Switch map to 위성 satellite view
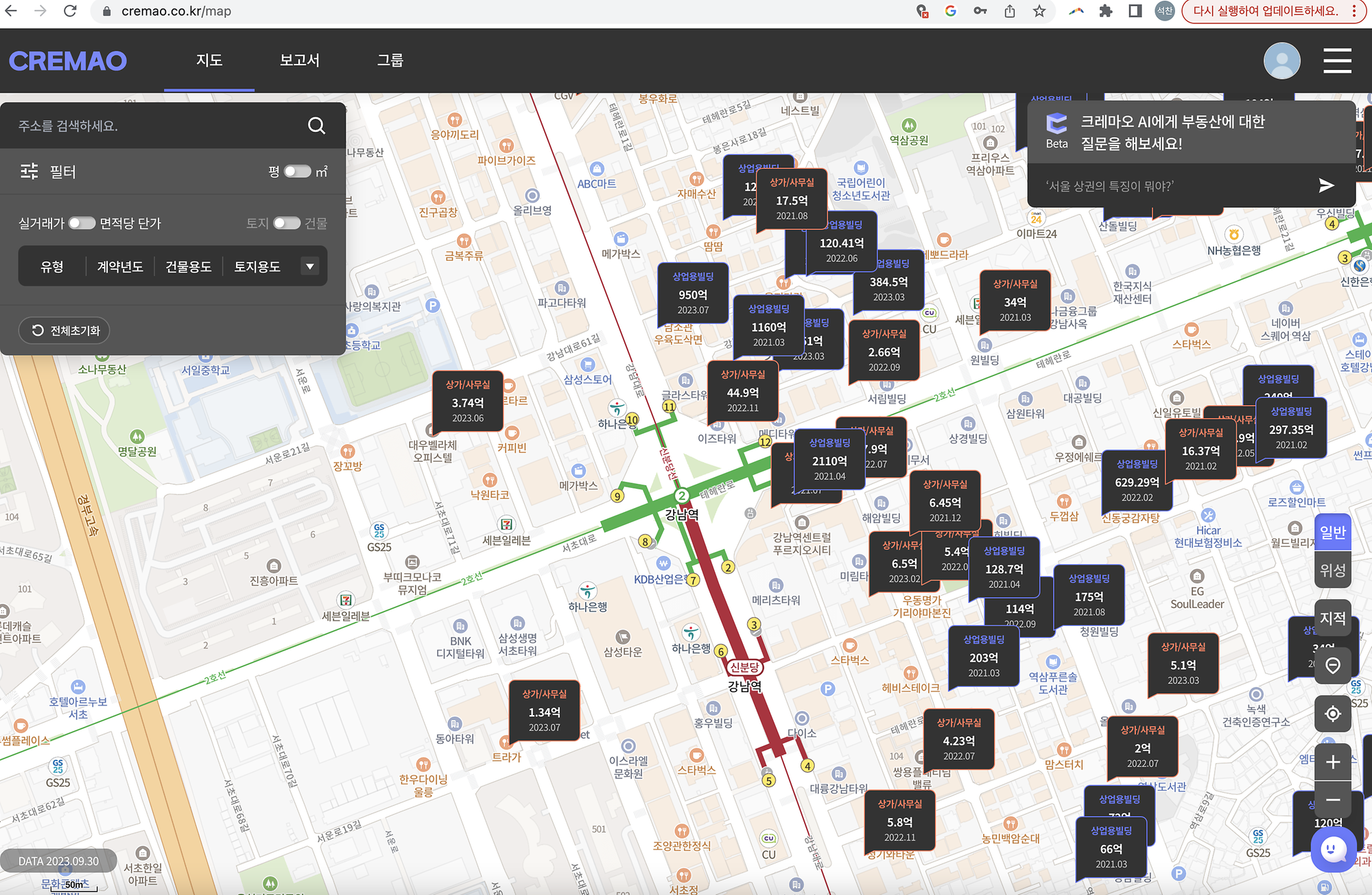 point(1333,570)
